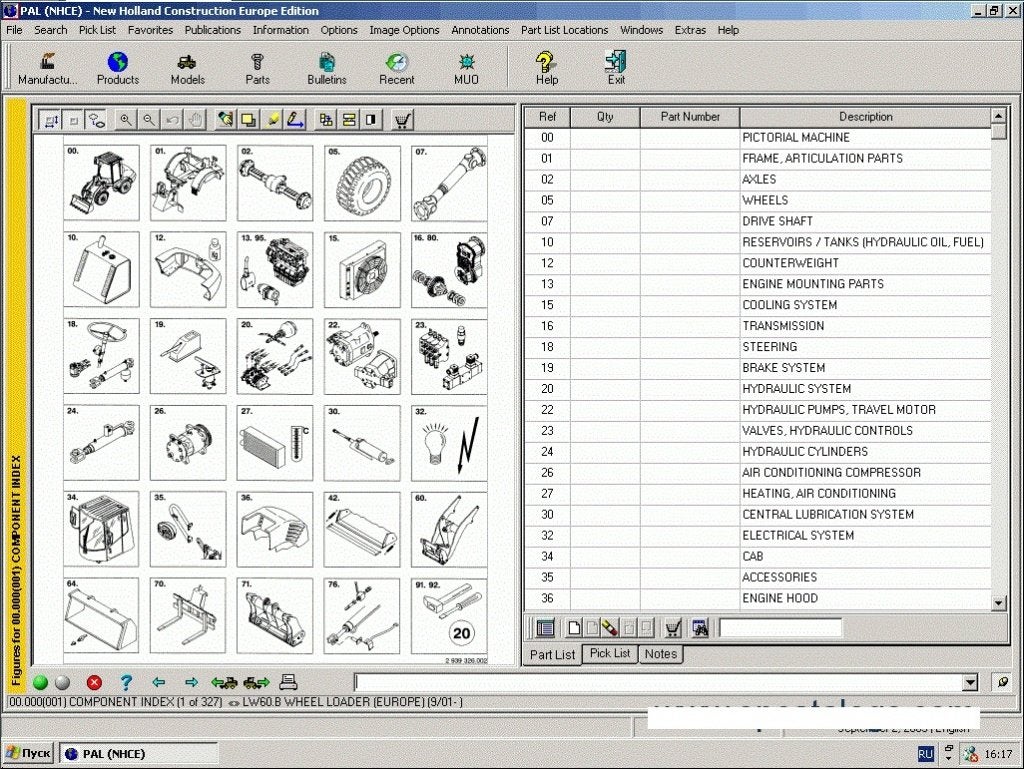Click the previous model loader arrow icon
Image resolution: width=1024 pixels, height=769 pixels.
tap(225, 683)
